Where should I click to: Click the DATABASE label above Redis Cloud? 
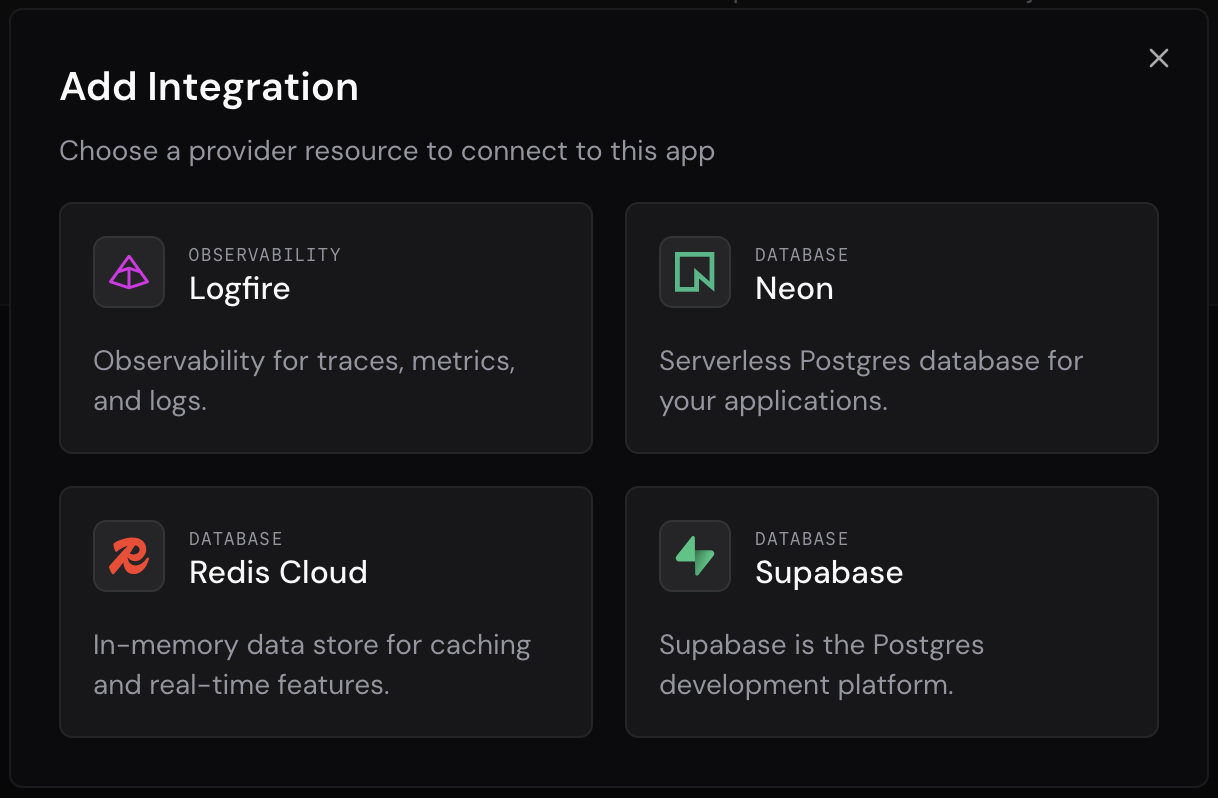point(236,539)
